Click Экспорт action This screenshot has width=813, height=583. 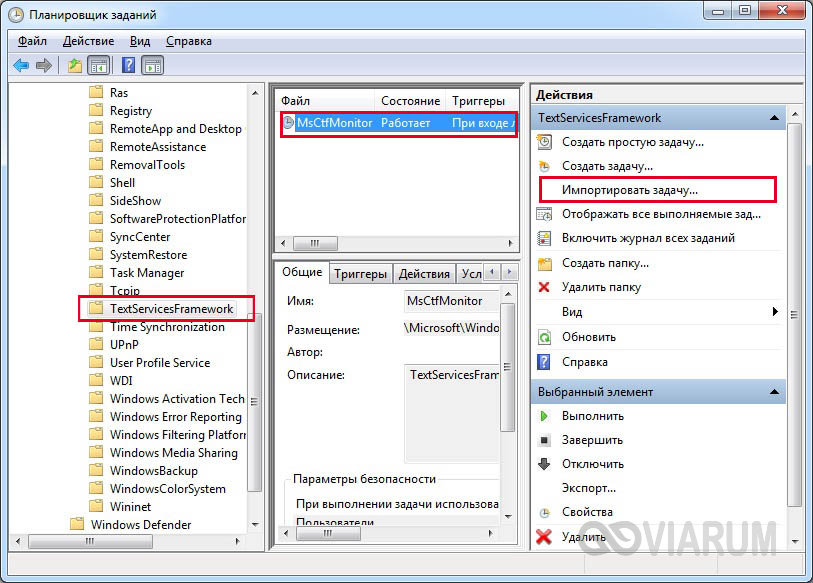pyautogui.click(x=589, y=488)
